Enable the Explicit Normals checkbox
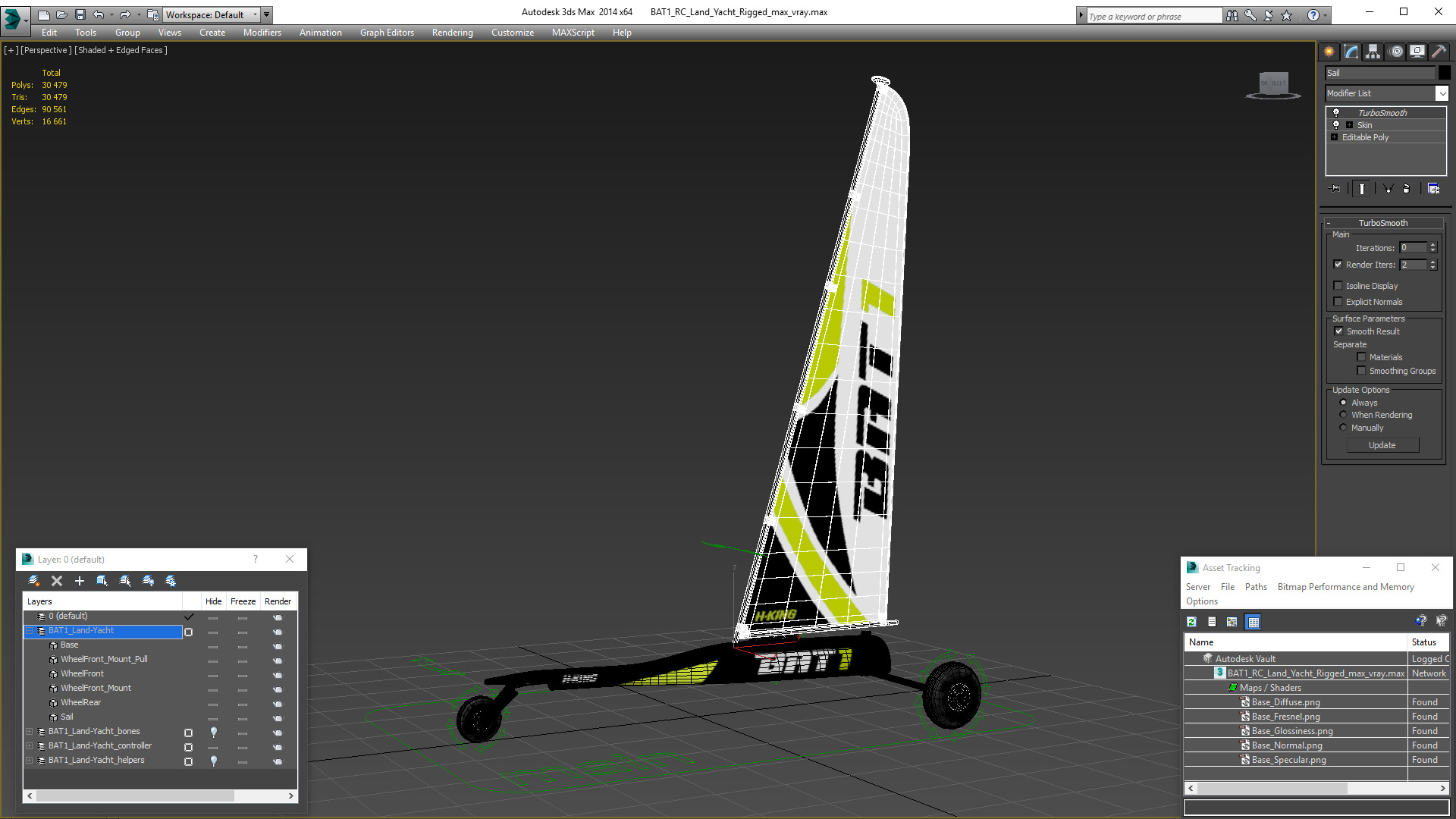The width and height of the screenshot is (1456, 819). point(1338,302)
